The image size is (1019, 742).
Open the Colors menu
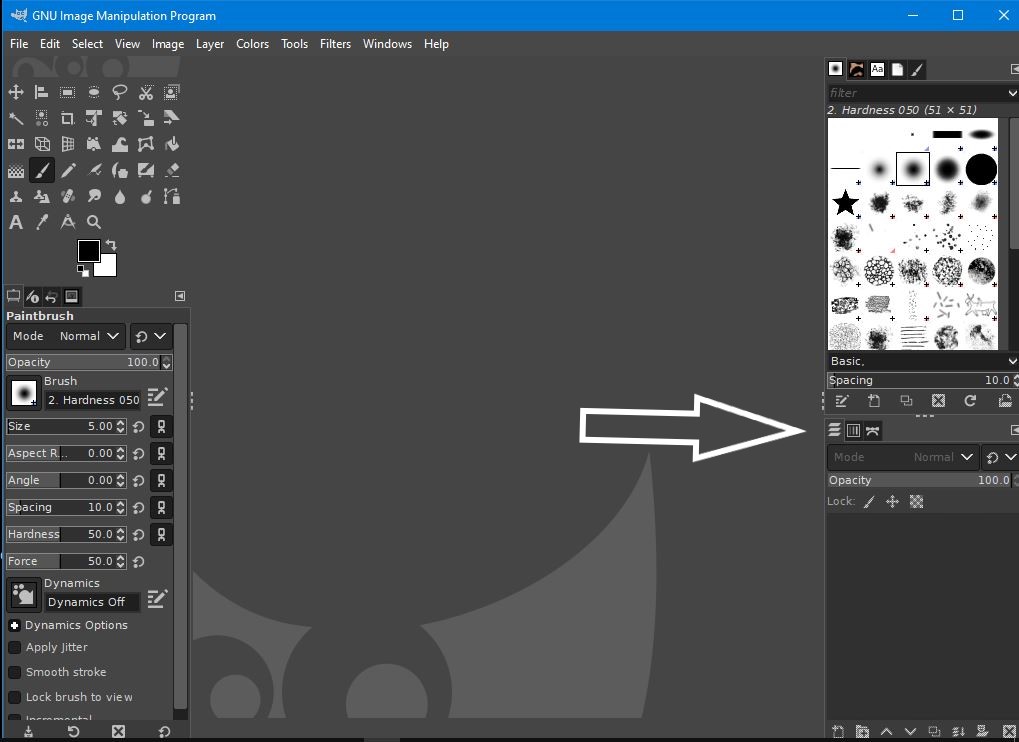[252, 44]
